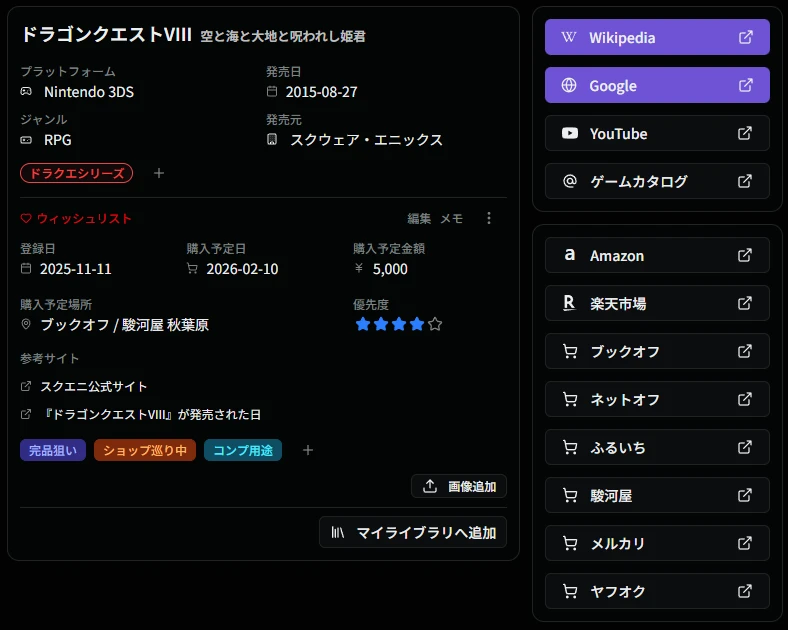Set priority to one star
Screen dimensions: 788x630
[x=363, y=325]
